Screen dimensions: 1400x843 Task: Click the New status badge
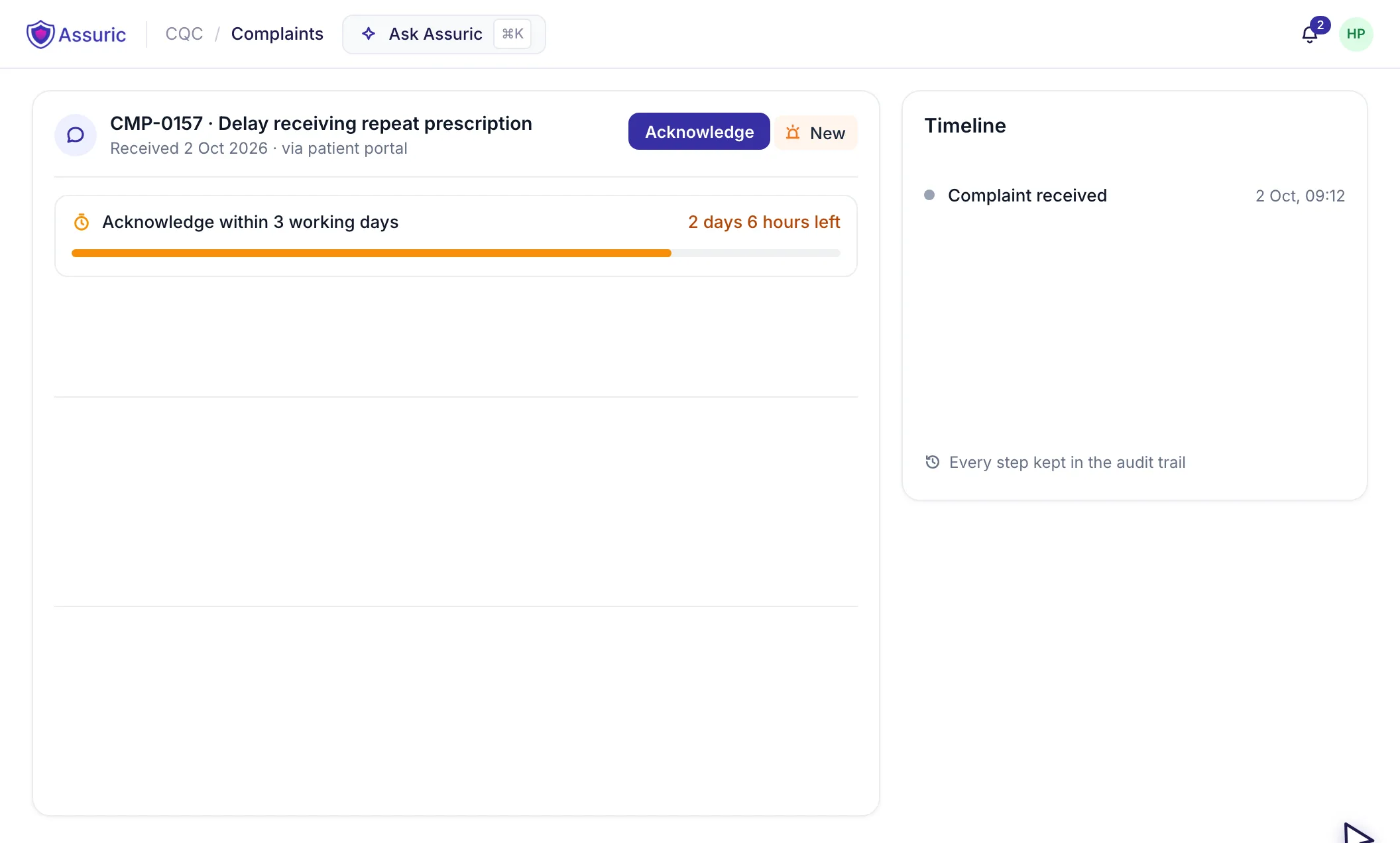pyautogui.click(x=816, y=133)
